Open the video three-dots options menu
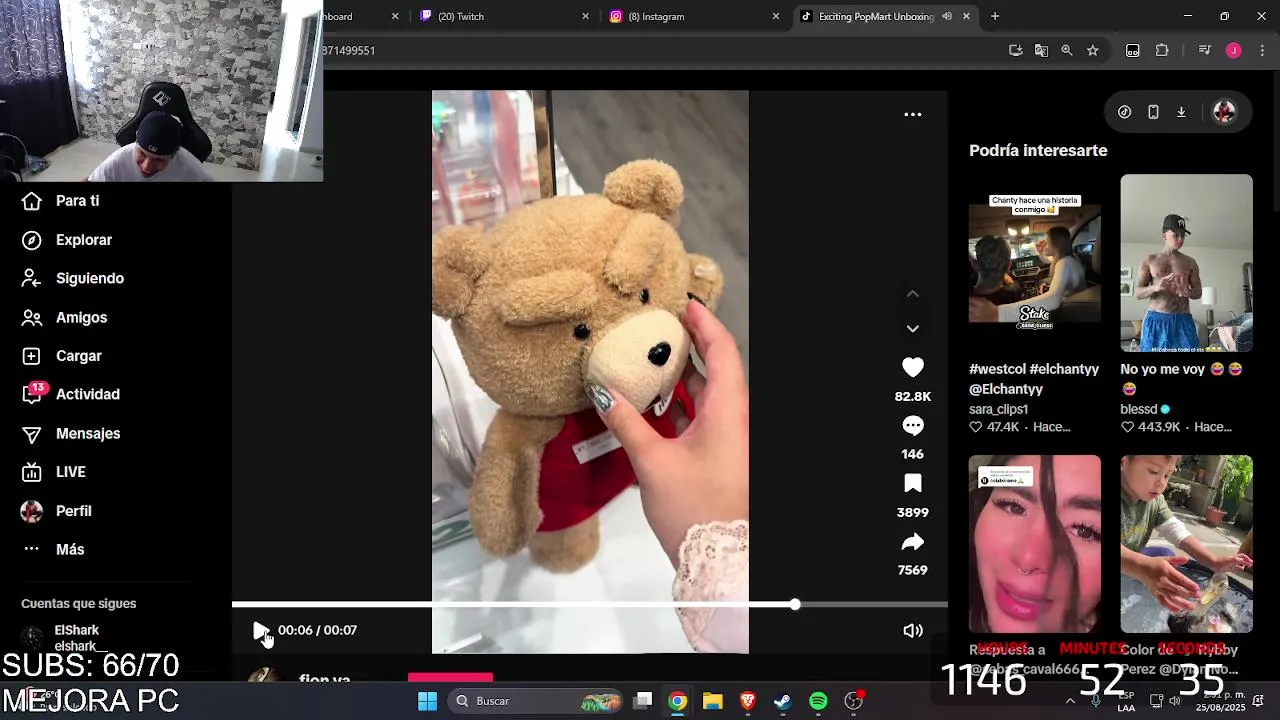The image size is (1280, 720). pos(913,115)
